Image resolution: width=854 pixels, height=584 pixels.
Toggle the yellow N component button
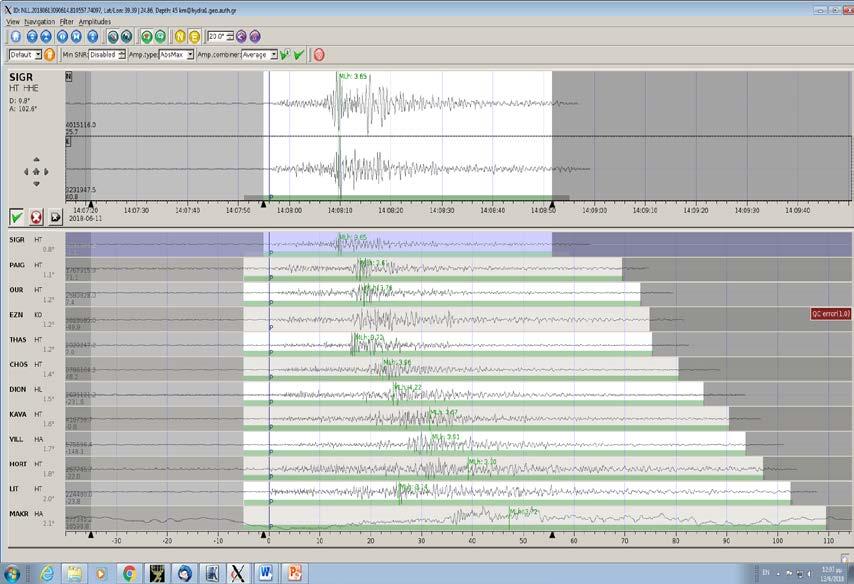click(180, 36)
